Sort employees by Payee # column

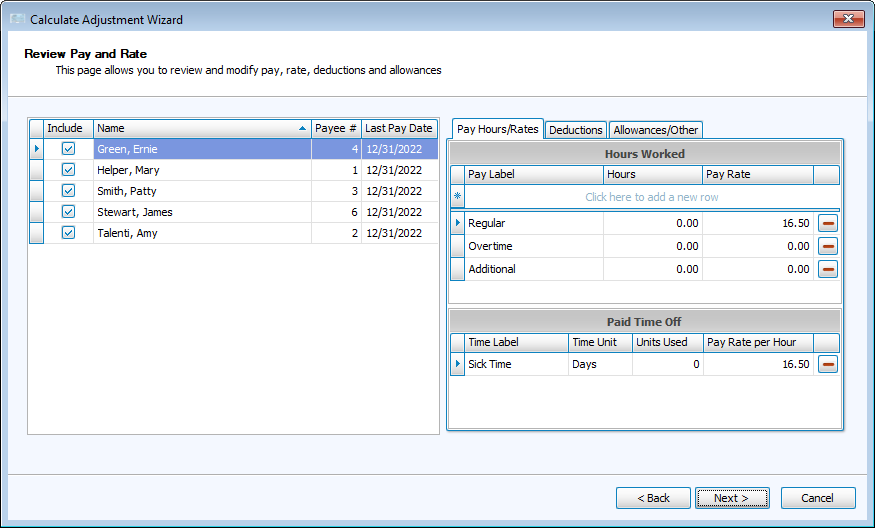tap(335, 128)
